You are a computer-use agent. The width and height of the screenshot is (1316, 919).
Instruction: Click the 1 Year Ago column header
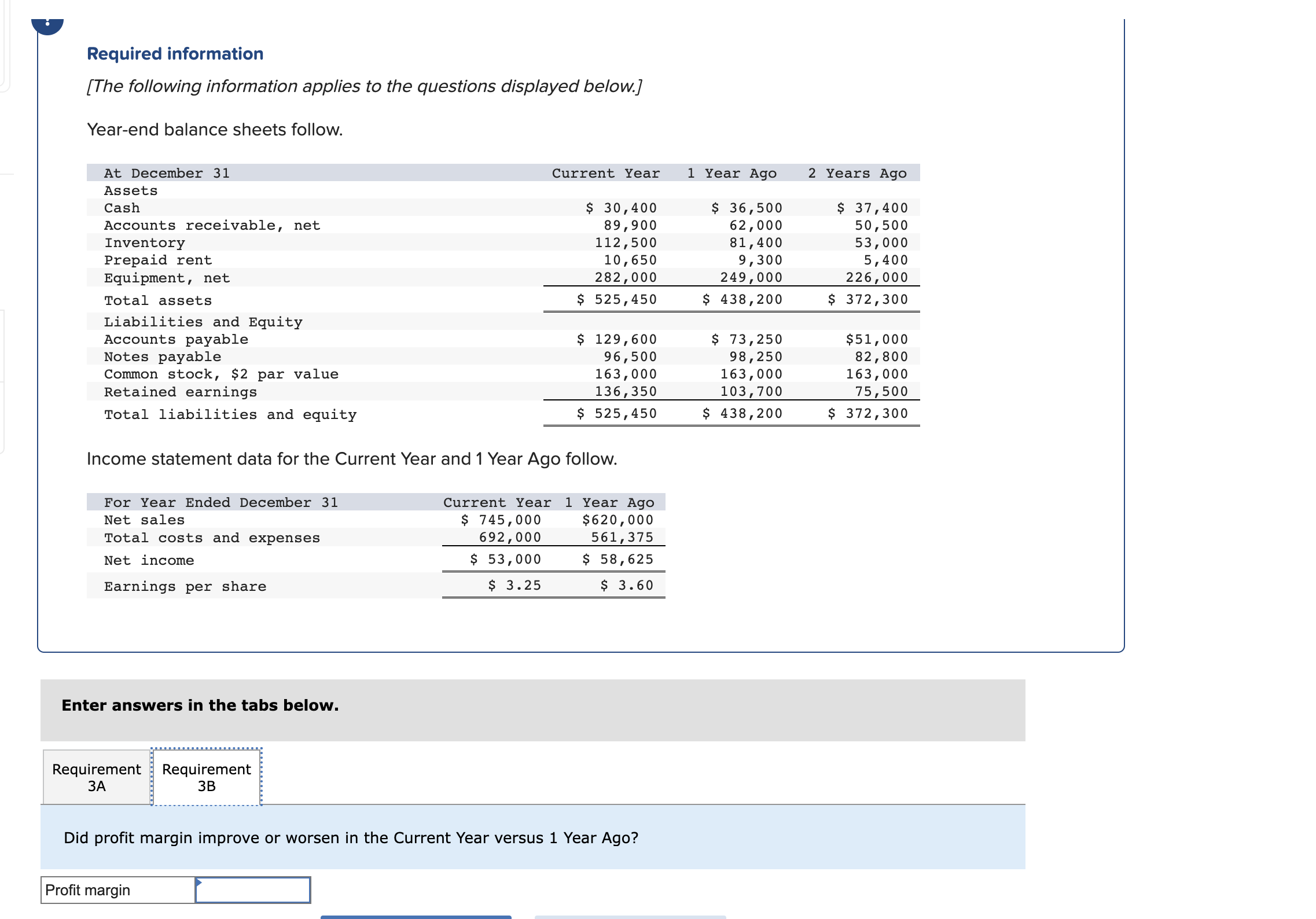point(731,172)
